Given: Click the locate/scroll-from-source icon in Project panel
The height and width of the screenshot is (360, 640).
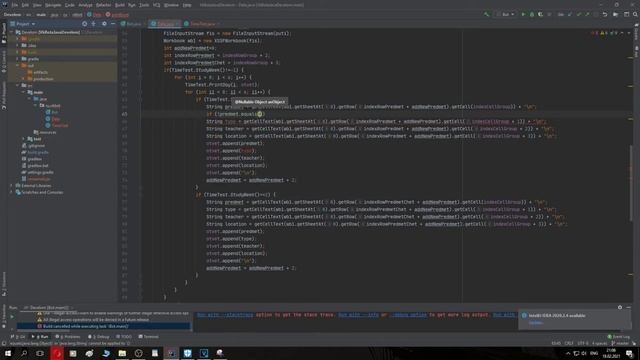Looking at the screenshot, I should pyautogui.click(x=84, y=24).
